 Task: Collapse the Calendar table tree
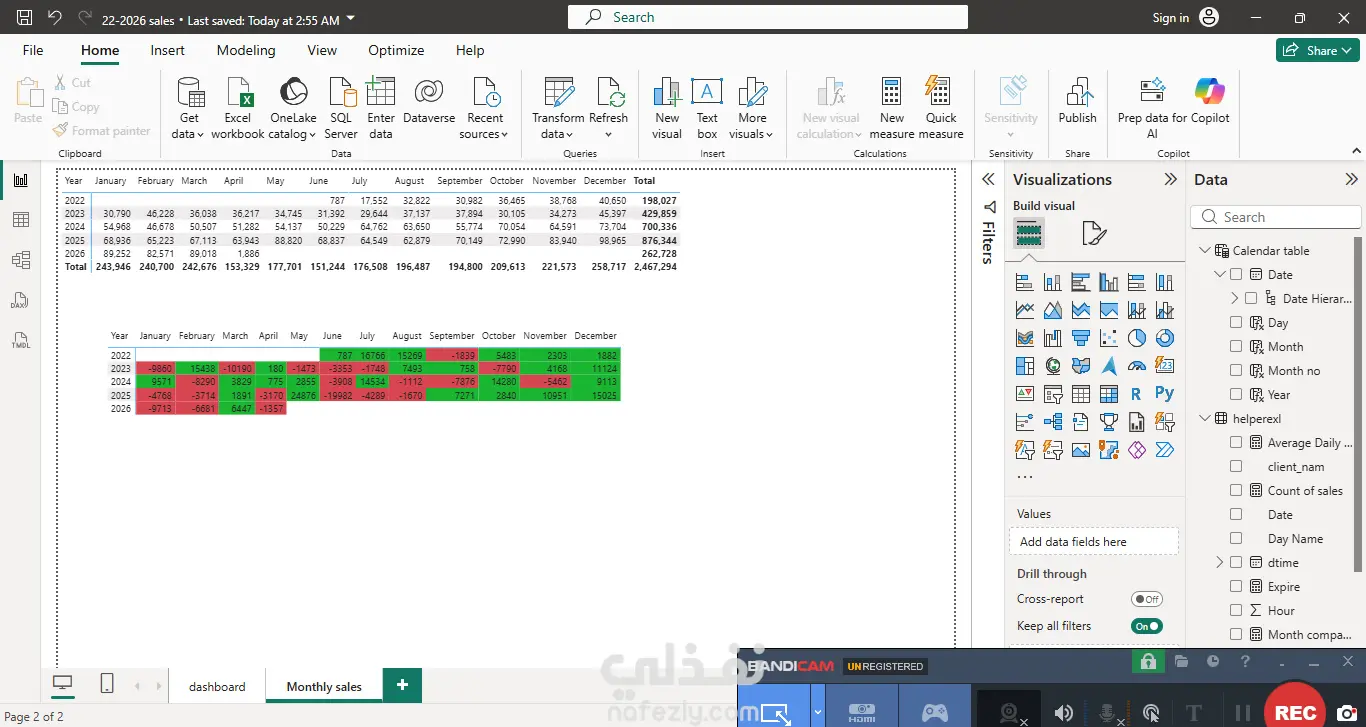1204,251
